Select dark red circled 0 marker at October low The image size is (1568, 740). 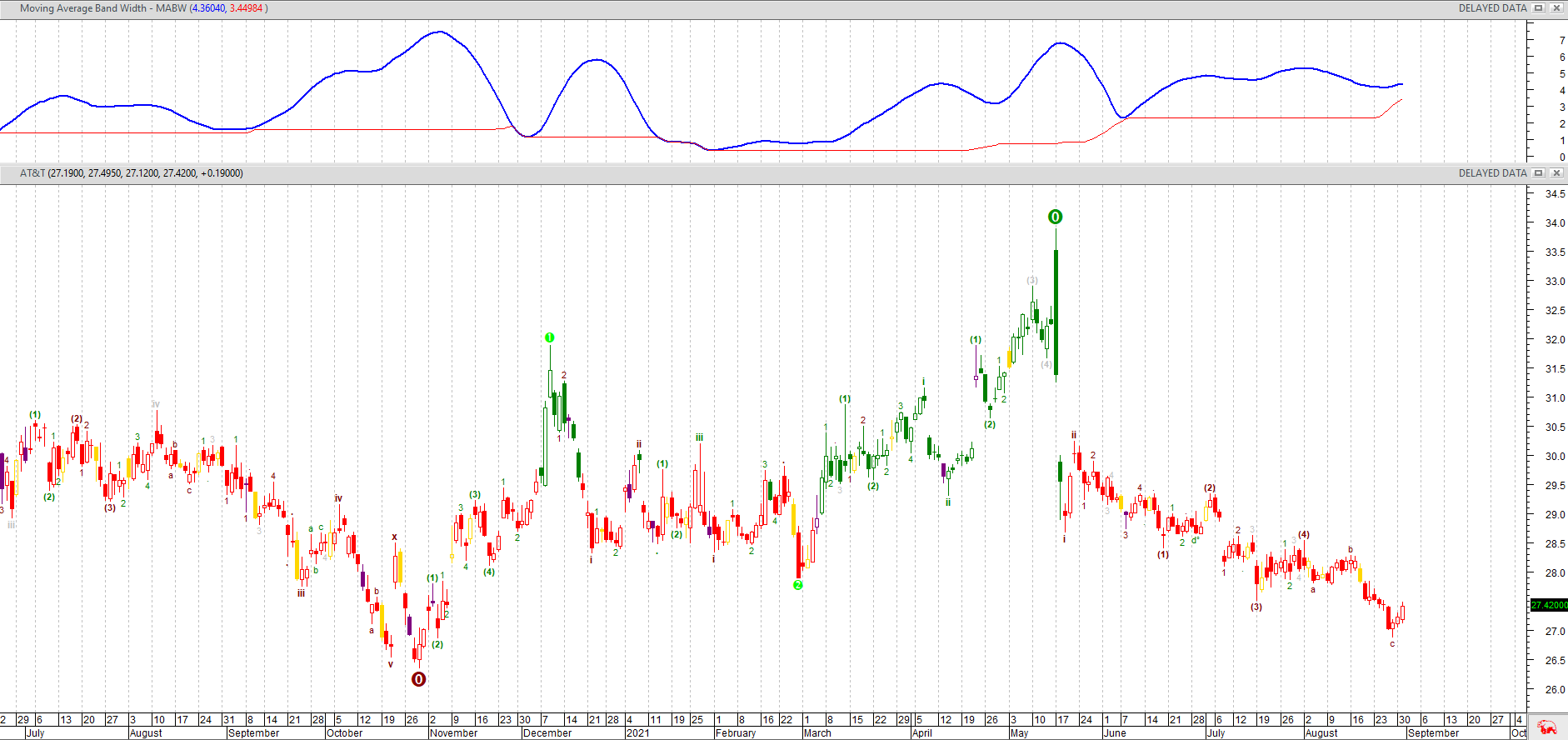click(418, 679)
